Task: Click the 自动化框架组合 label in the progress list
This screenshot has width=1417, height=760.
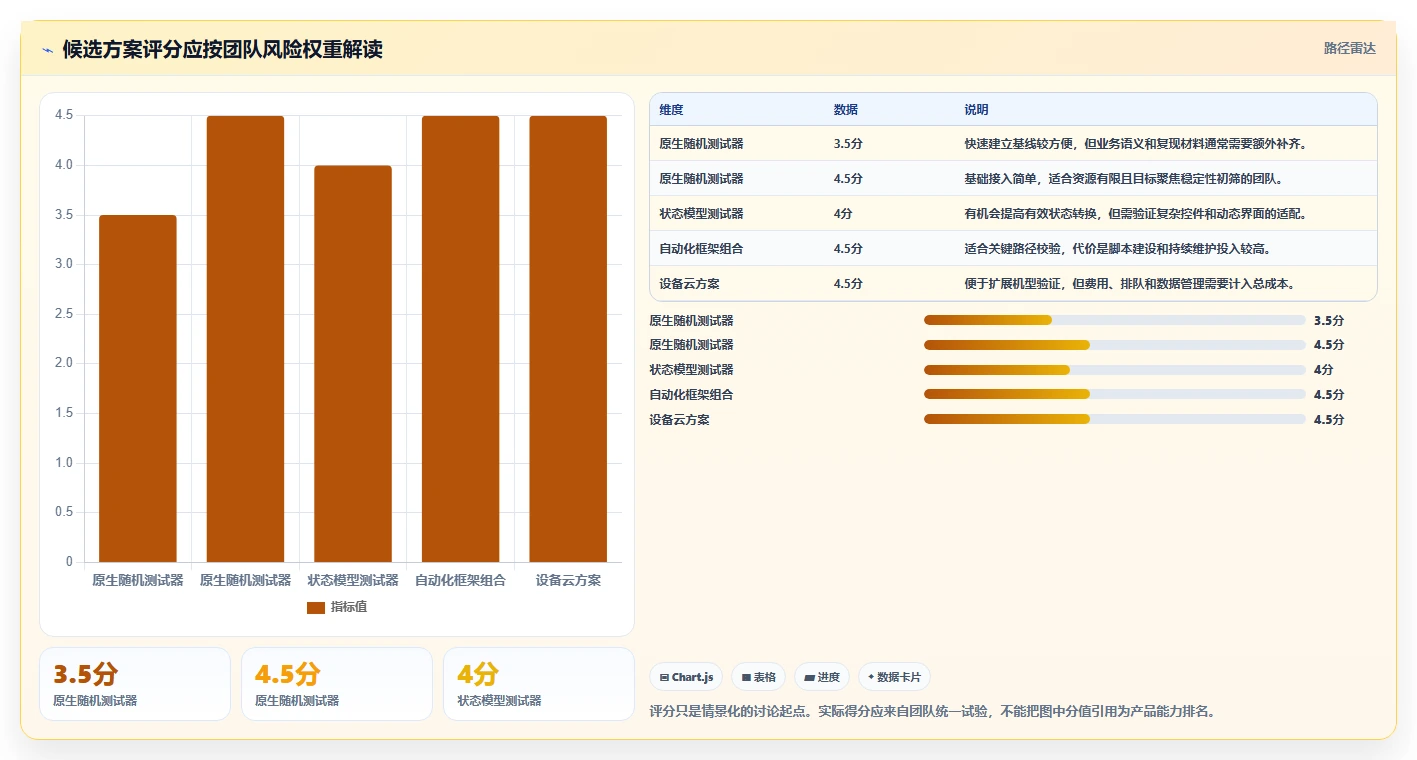Action: tap(691, 394)
